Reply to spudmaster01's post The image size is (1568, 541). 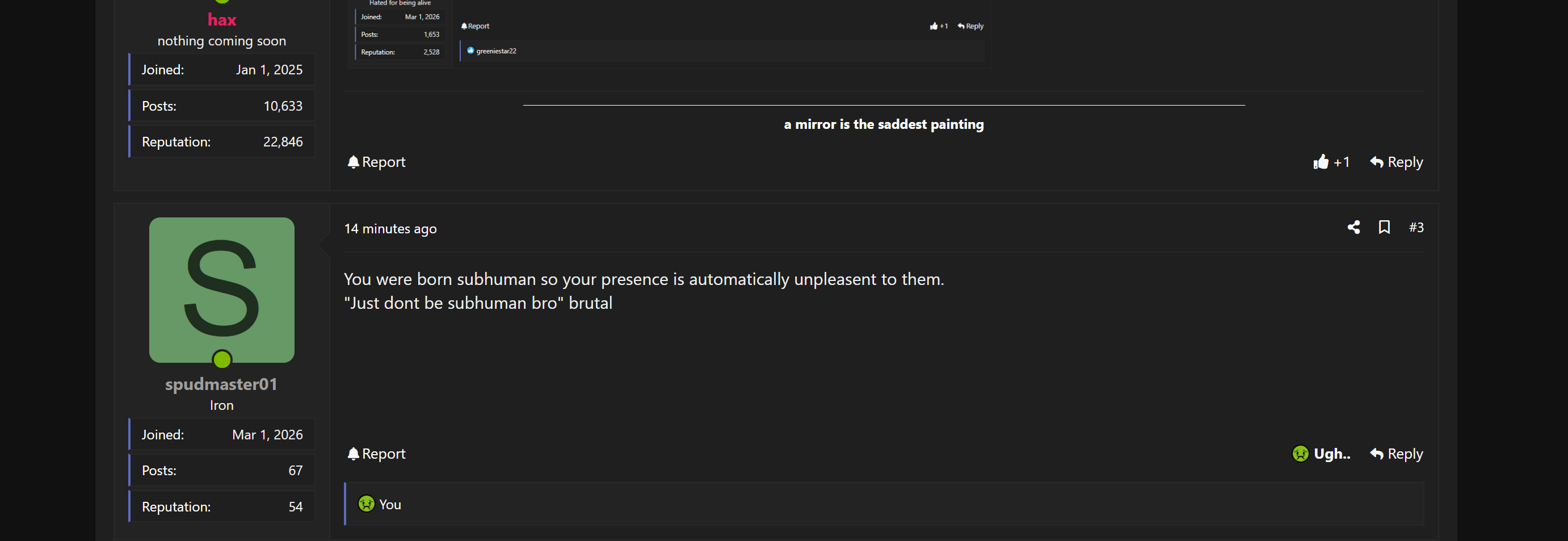(1397, 454)
